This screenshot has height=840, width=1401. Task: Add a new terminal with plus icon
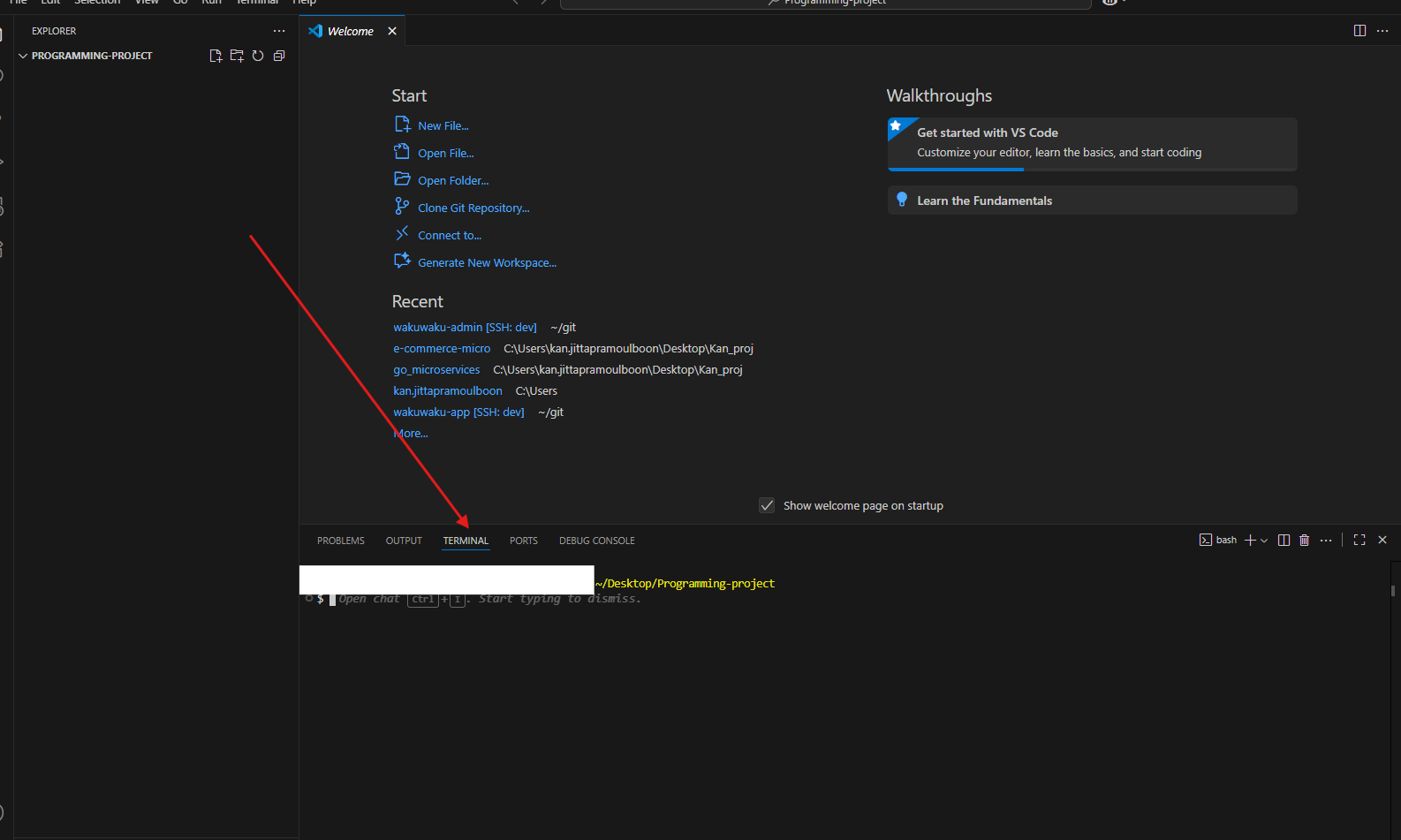[1250, 541]
